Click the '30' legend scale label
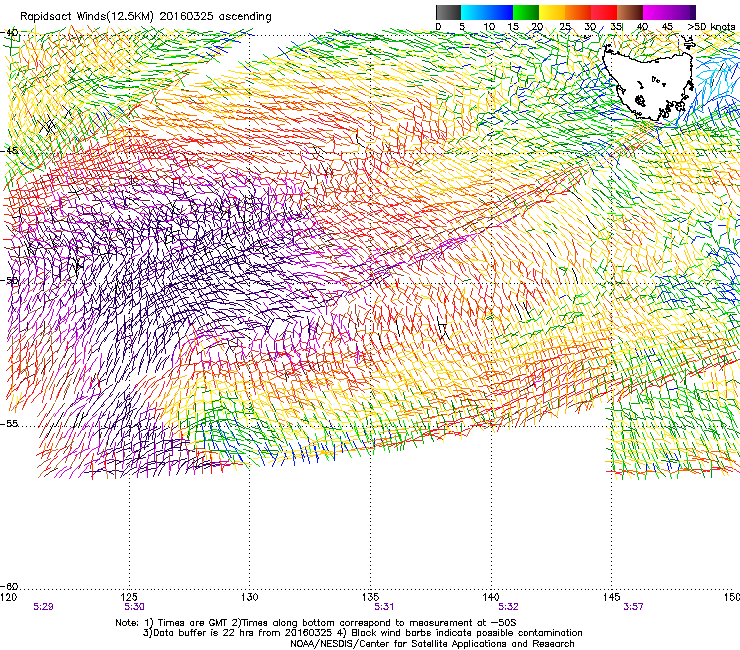Viewport: 740px width, 650px height. pyautogui.click(x=590, y=27)
